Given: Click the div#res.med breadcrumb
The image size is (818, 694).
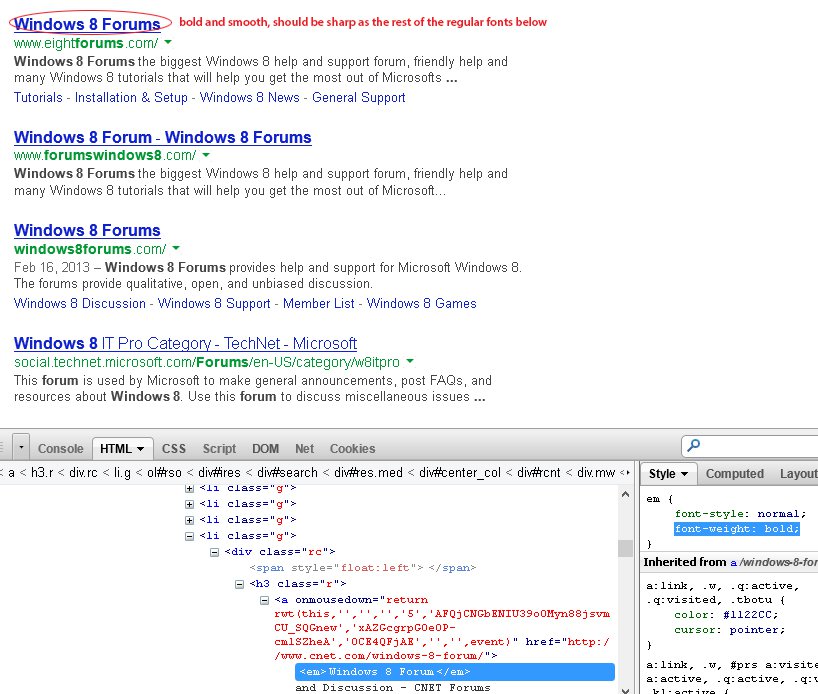Looking at the screenshot, I should point(368,473).
